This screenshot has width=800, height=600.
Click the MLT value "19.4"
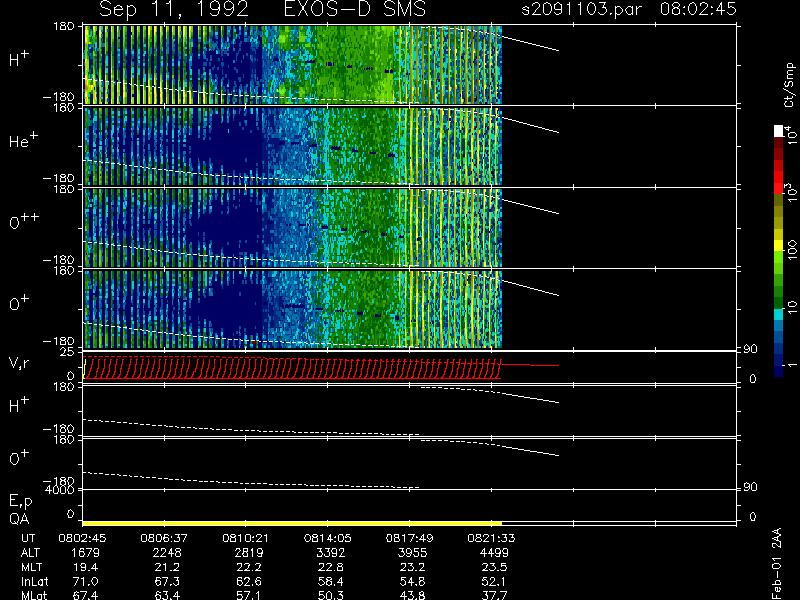pos(86,567)
